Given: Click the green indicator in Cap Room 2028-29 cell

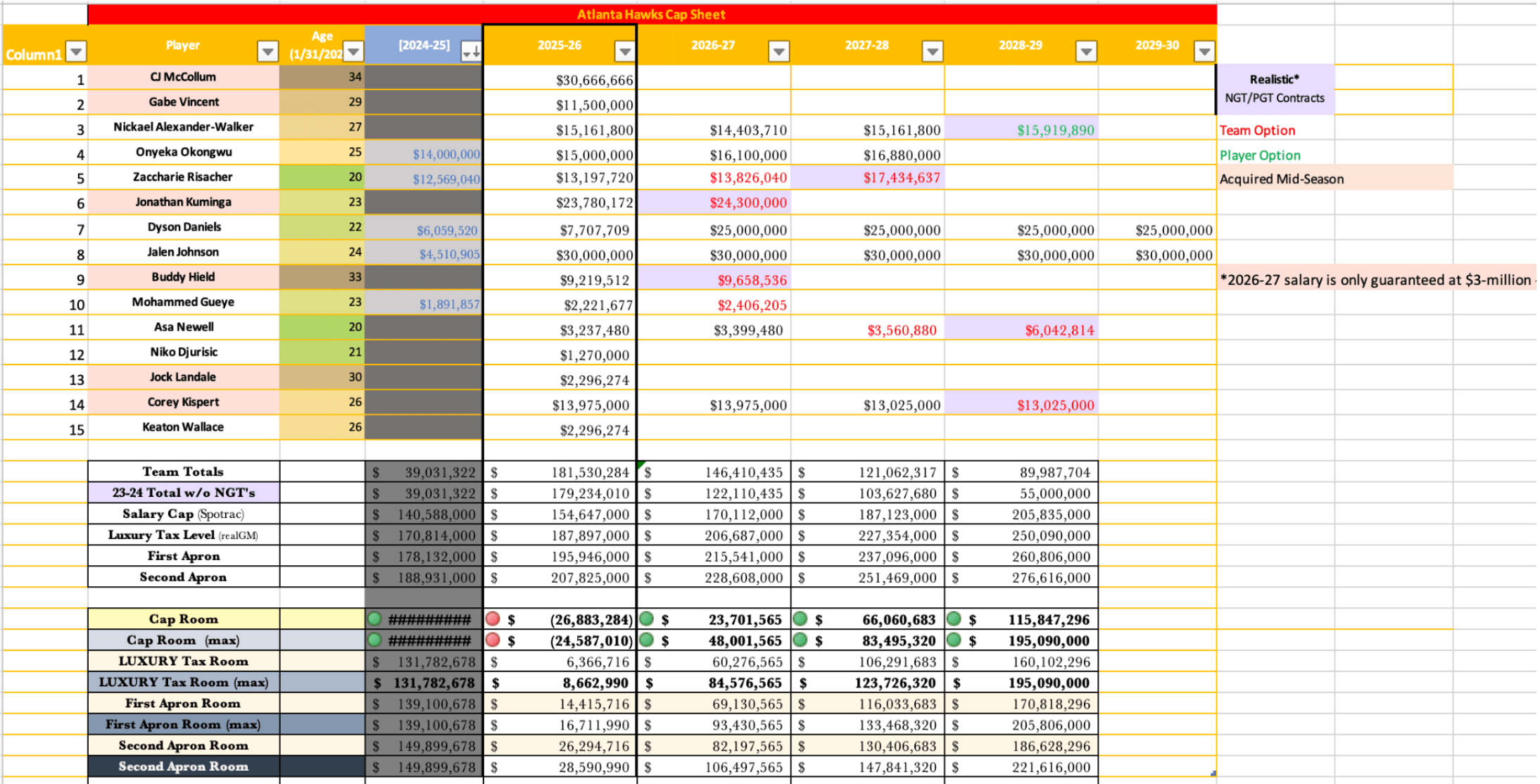Looking at the screenshot, I should pyautogui.click(x=954, y=619).
